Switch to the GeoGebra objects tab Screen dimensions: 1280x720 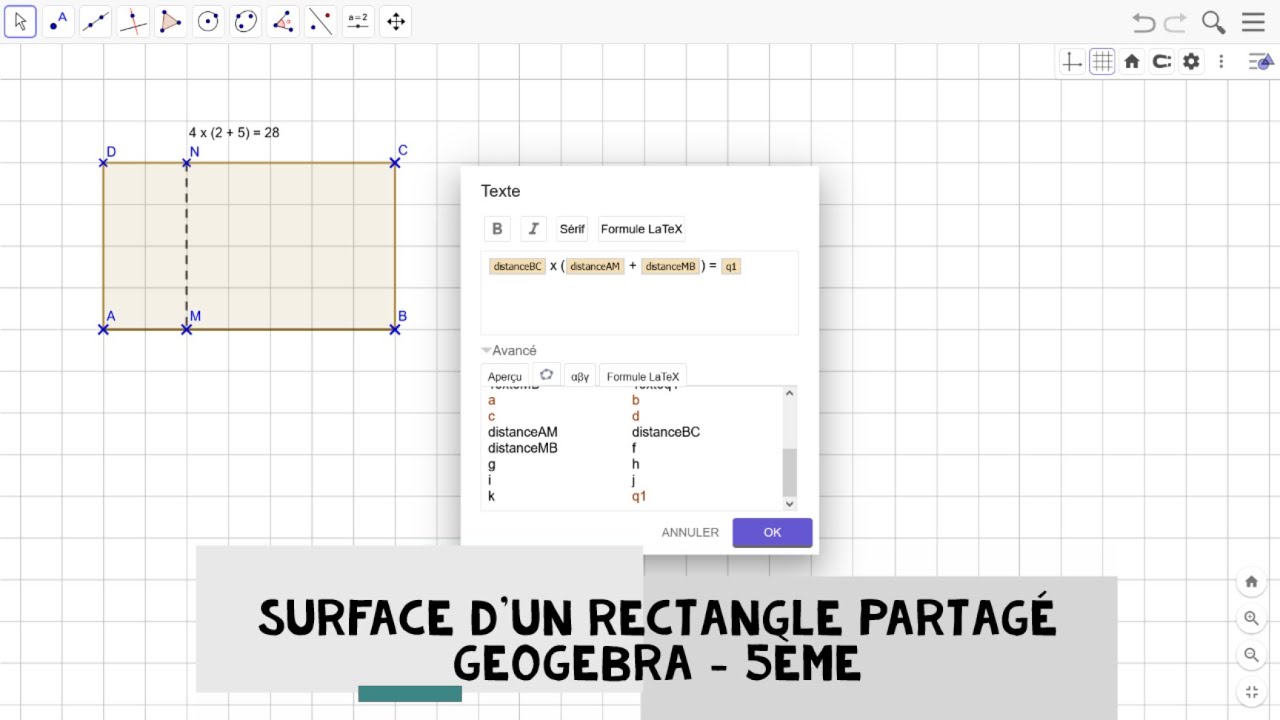click(546, 375)
